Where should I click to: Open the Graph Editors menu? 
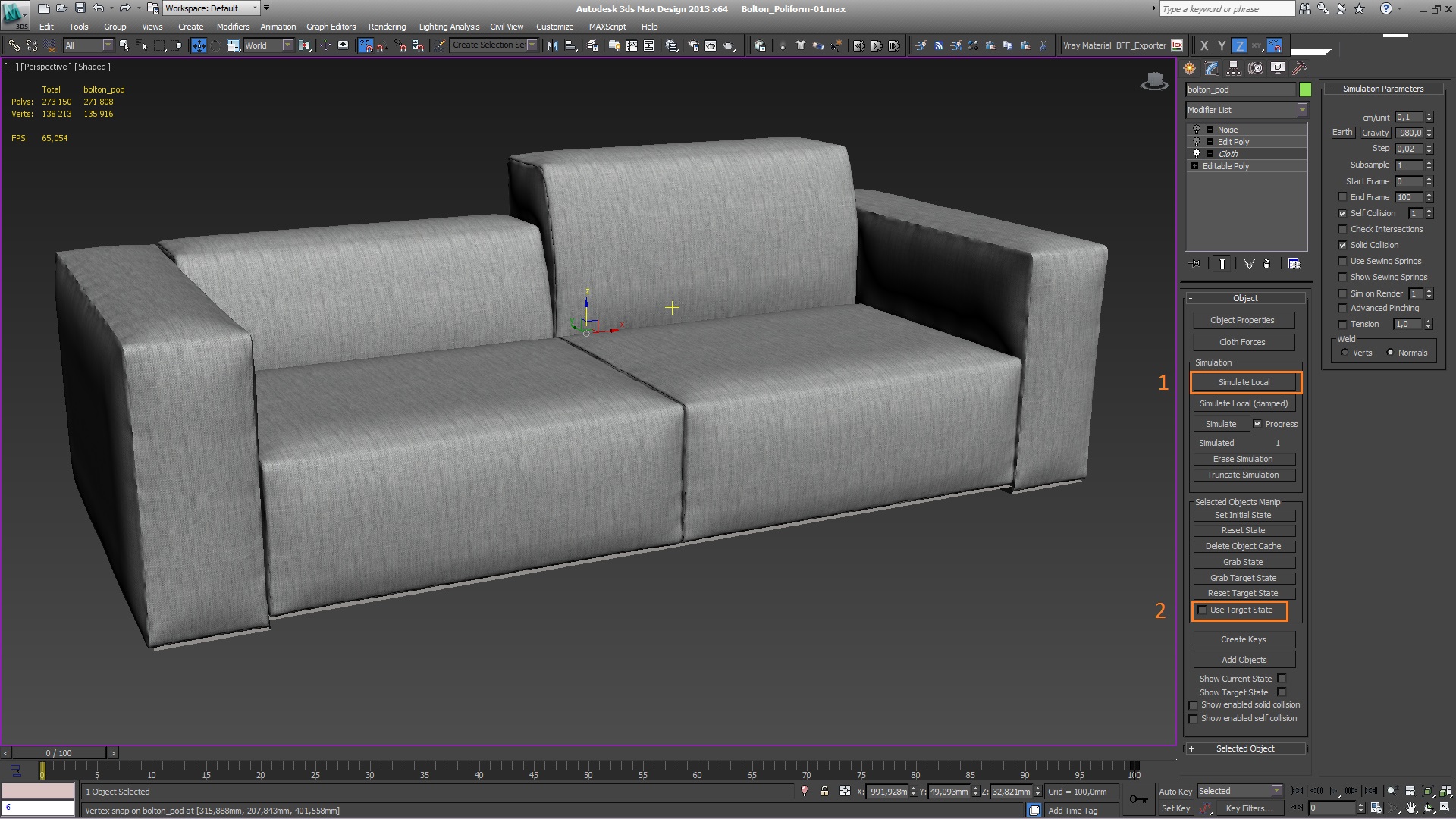329,26
